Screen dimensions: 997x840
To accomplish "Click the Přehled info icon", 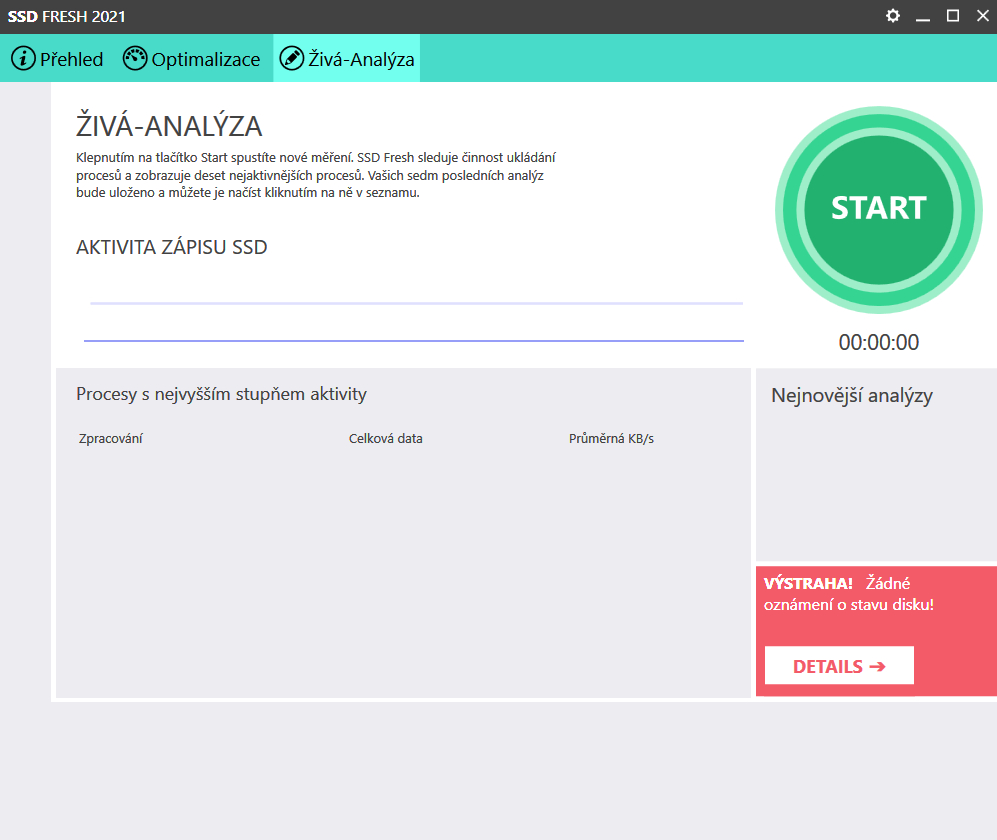I will tap(24, 59).
